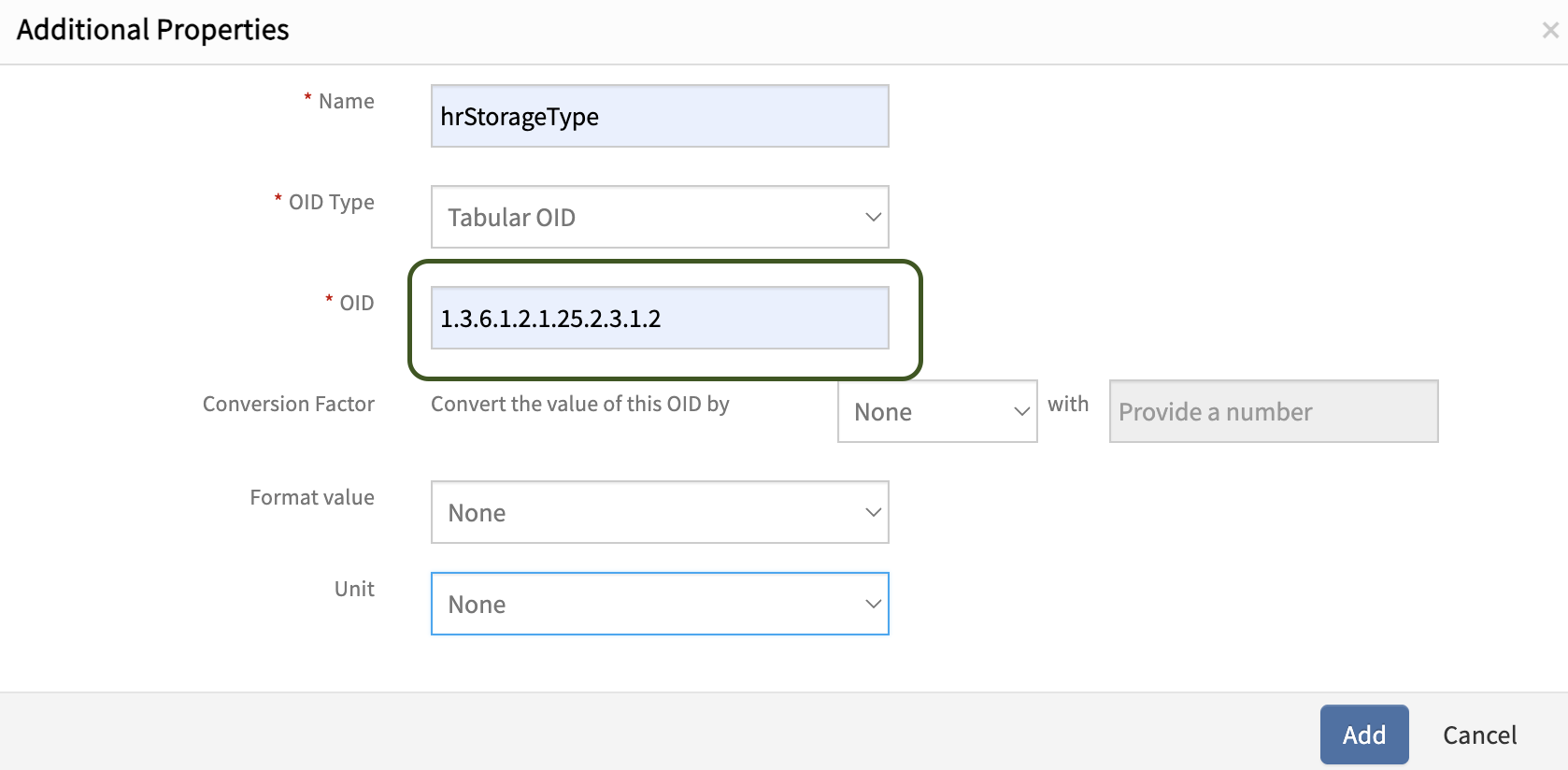
Task: Click the chevron arrow on Tabular OID selector
Action: pyautogui.click(x=873, y=217)
